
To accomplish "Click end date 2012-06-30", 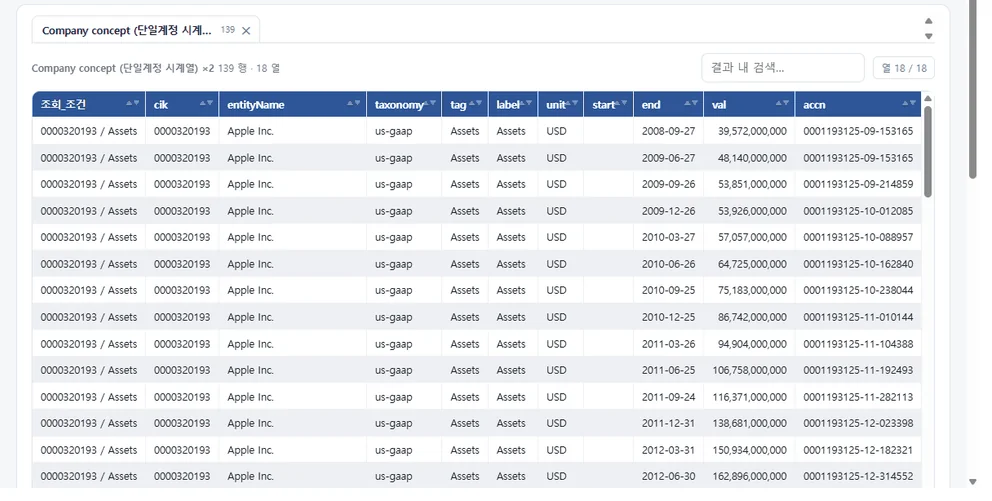I will (x=668, y=476).
